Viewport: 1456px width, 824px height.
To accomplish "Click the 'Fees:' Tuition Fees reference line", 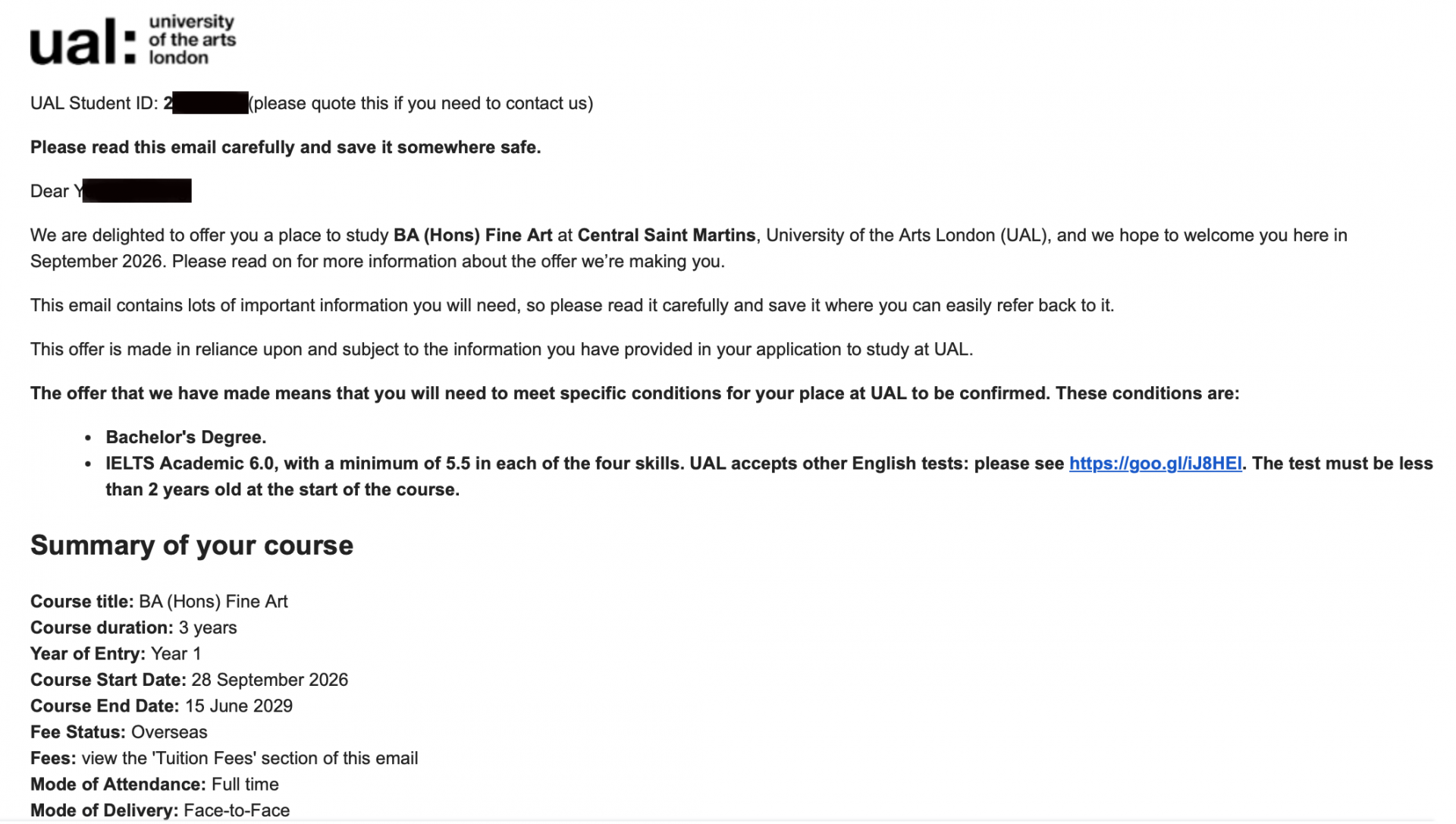I will [x=224, y=758].
